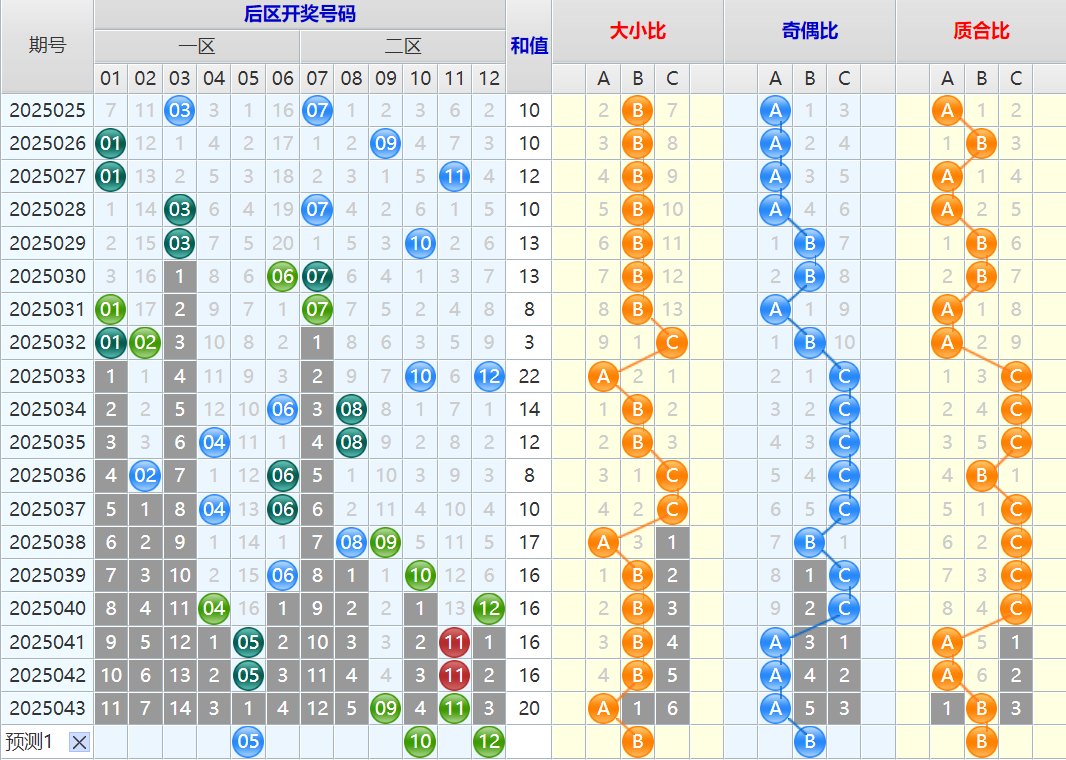Click orange A in 大小比 row 2025033
The image size is (1066, 760).
pos(603,376)
